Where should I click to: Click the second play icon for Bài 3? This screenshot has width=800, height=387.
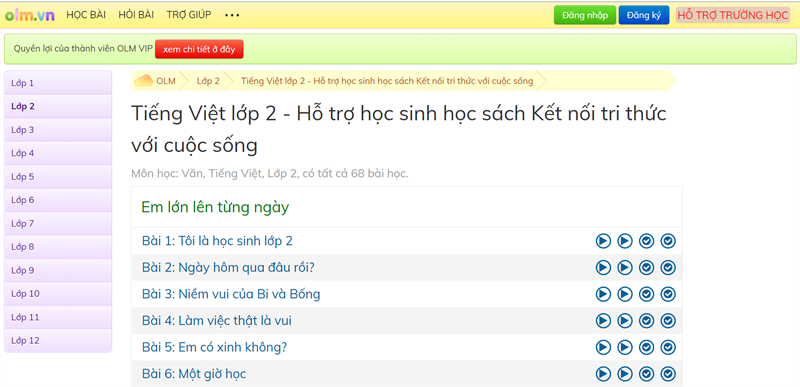(x=625, y=294)
